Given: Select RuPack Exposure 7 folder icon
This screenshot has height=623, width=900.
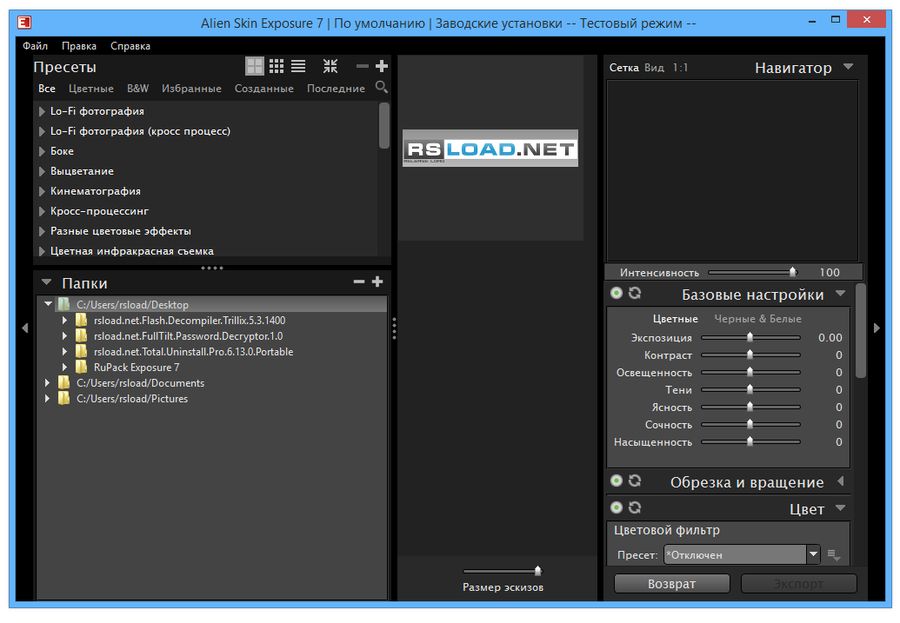Looking at the screenshot, I should click(x=81, y=367).
